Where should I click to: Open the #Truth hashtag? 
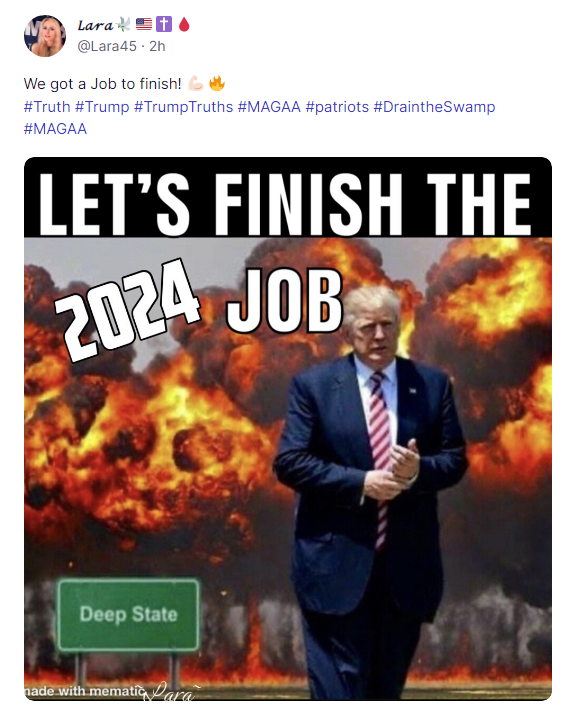click(x=47, y=107)
